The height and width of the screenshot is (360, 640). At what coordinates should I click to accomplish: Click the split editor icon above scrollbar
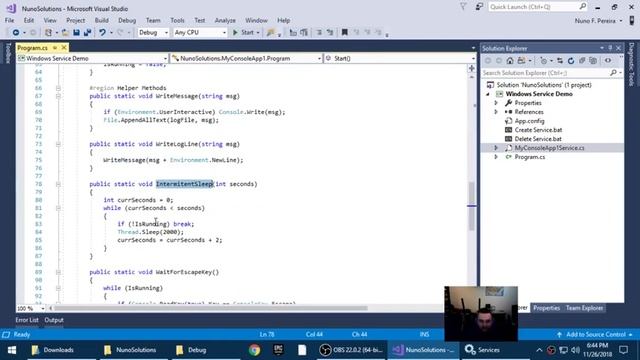[x=472, y=68]
